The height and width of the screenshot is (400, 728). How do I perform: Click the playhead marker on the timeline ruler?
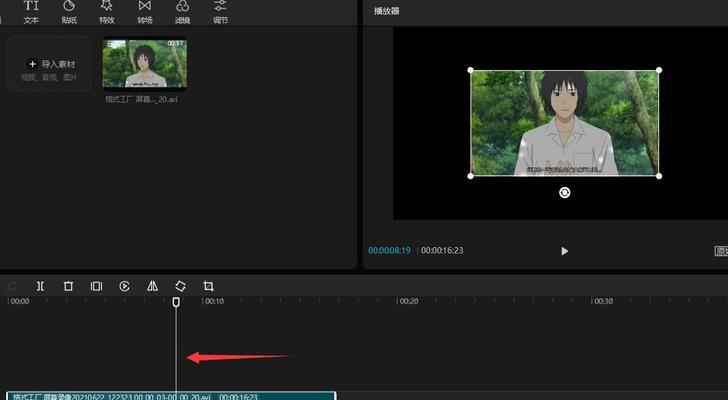176,303
